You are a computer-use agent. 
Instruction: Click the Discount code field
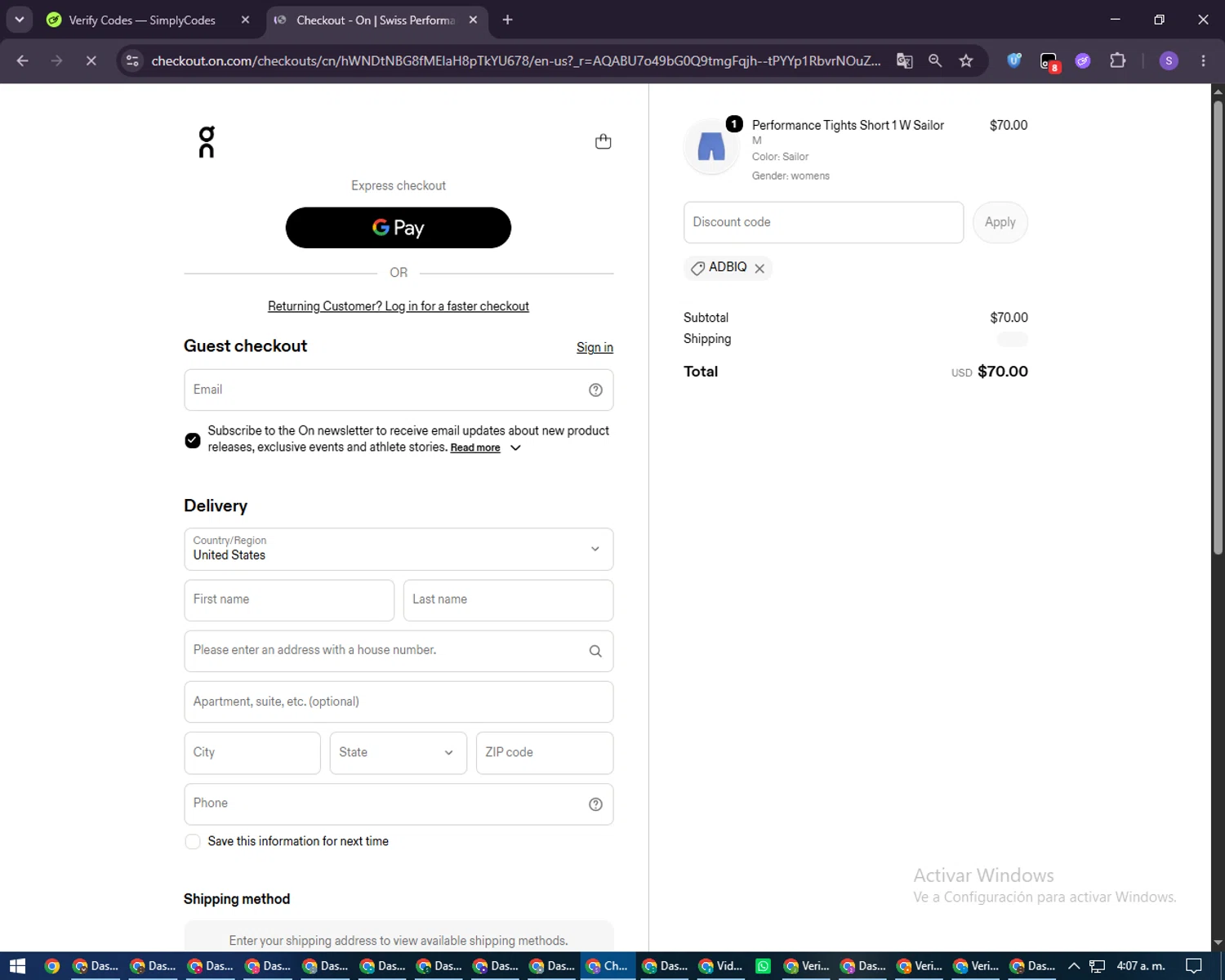(x=823, y=222)
